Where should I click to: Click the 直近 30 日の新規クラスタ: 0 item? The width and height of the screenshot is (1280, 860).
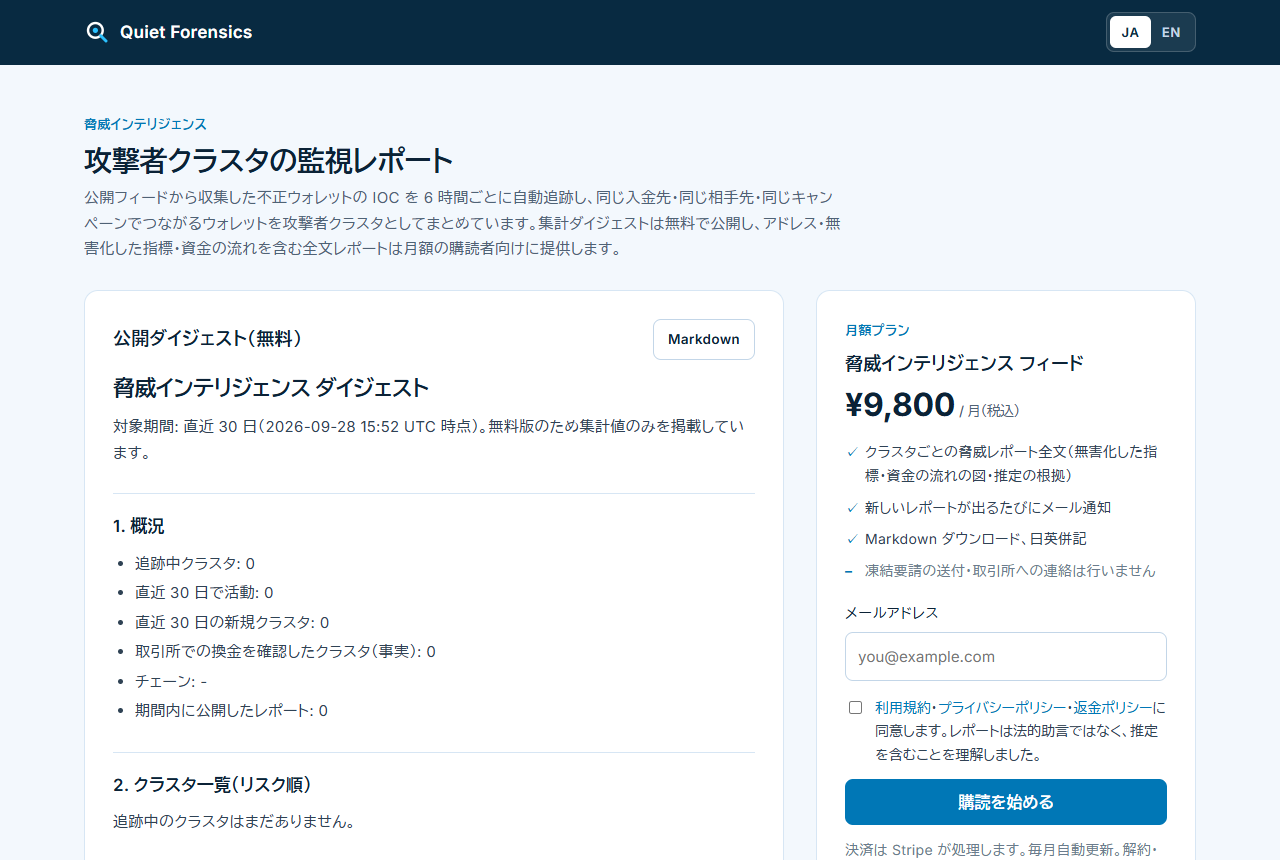[x=232, y=622]
